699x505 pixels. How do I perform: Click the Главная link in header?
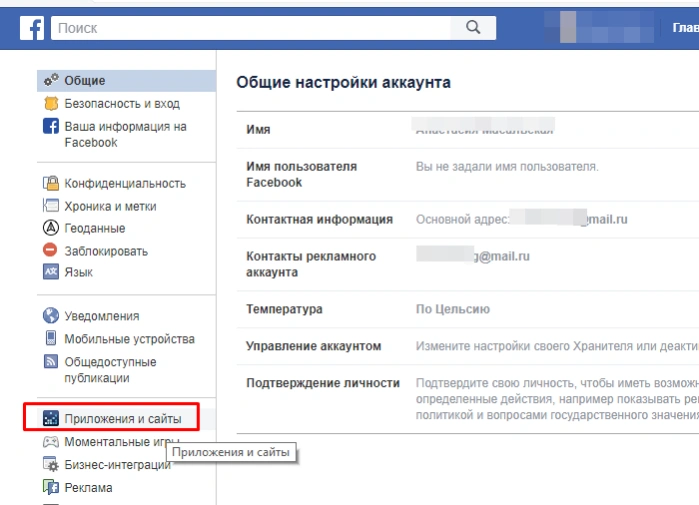(685, 28)
